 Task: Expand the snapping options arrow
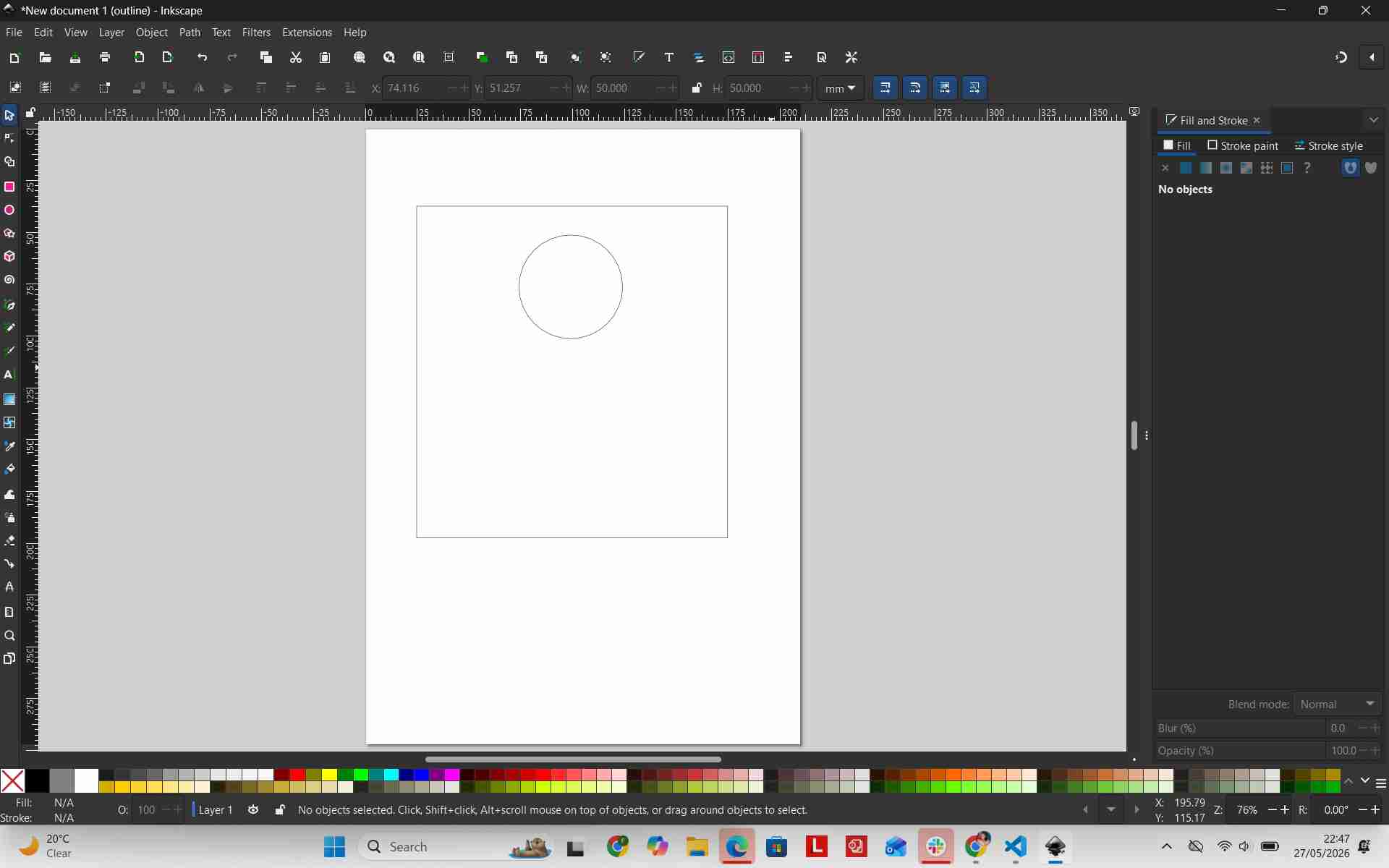point(1372,57)
